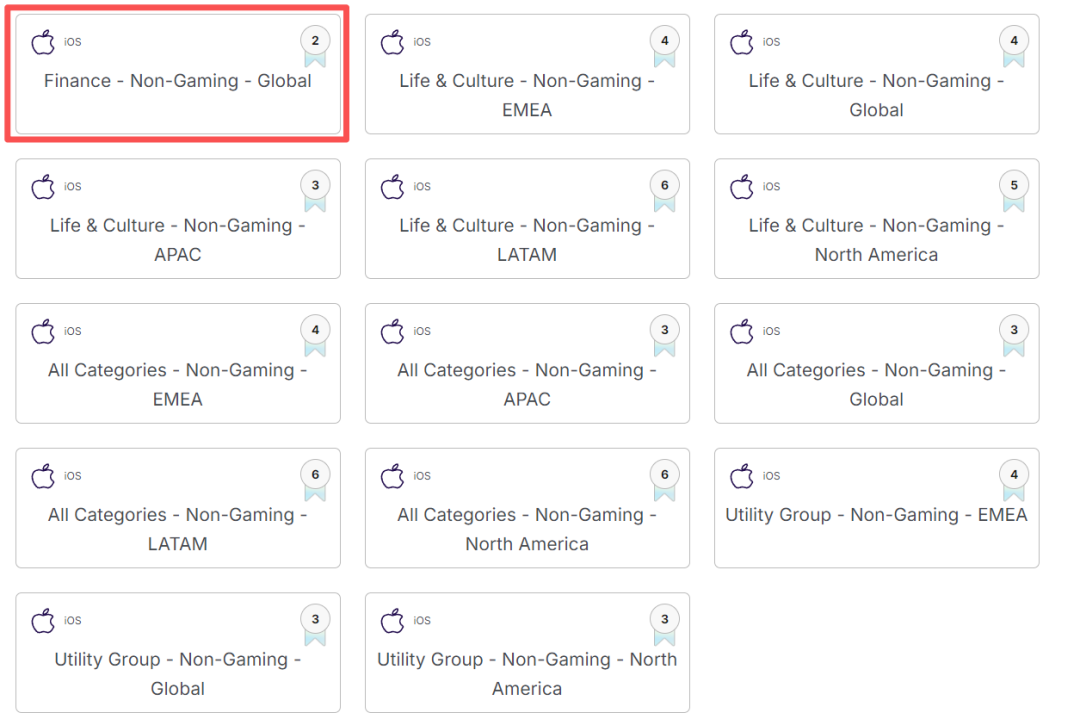Click Apple icon on Utility Group North America
1080x719 pixels.
[393, 621]
